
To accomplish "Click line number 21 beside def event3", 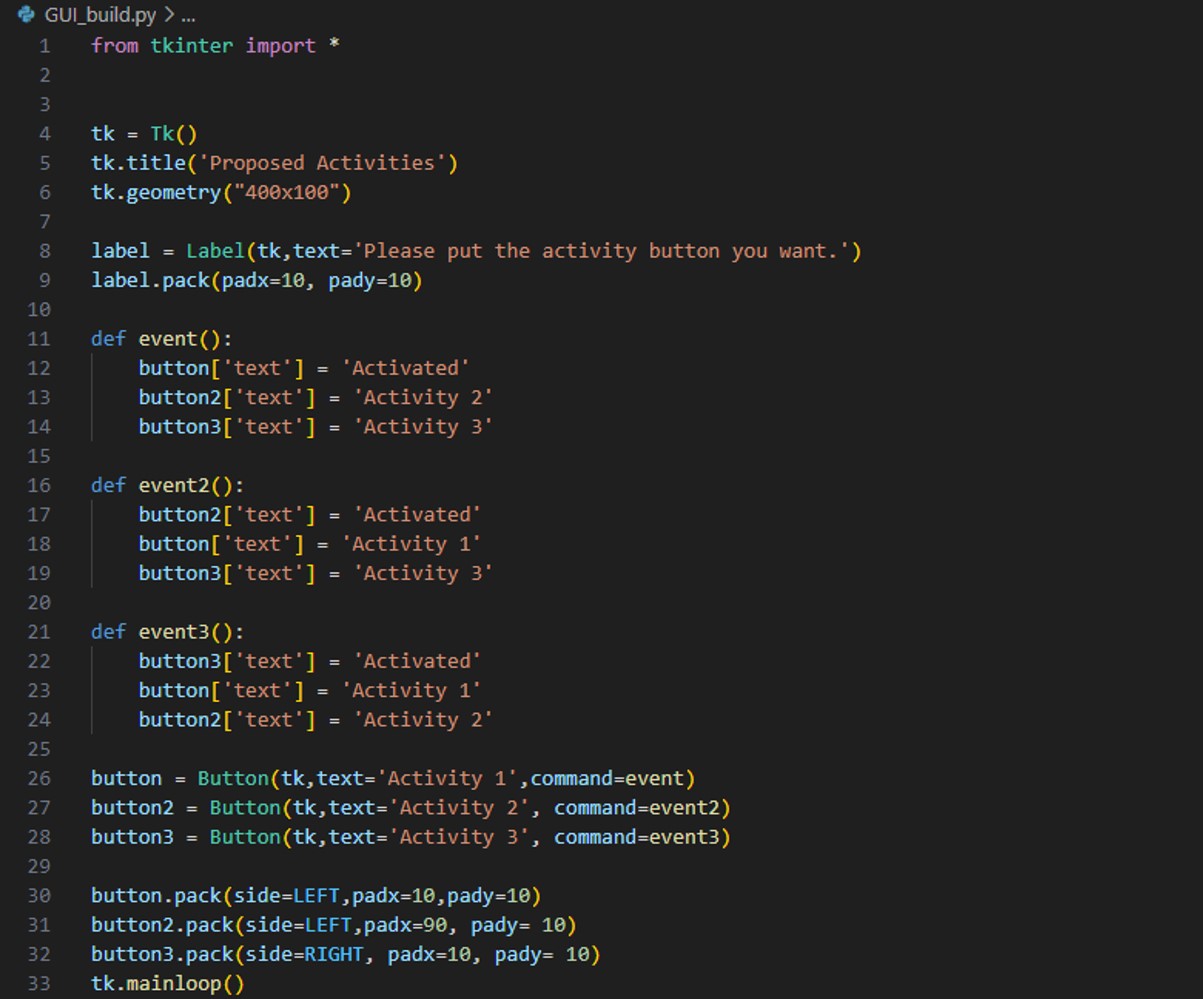I will [40, 632].
